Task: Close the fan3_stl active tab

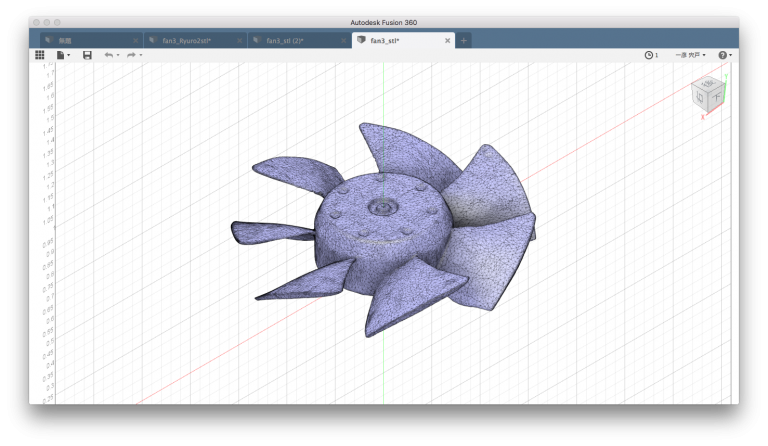Action: pos(447,40)
